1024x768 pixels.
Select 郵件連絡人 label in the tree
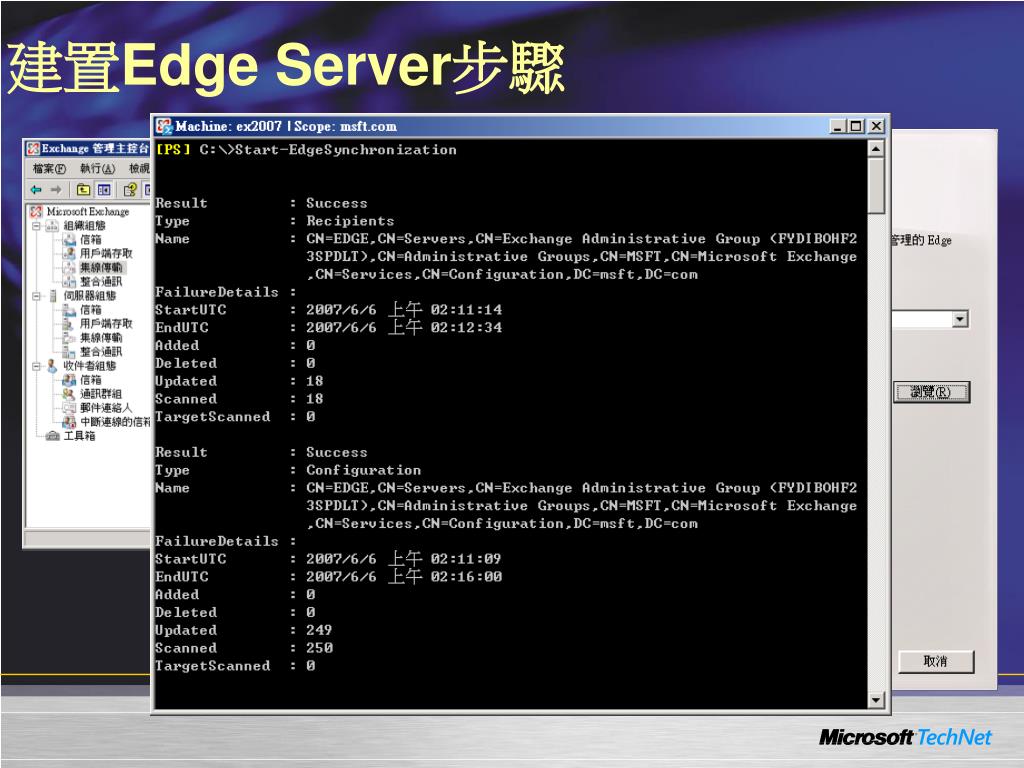(106, 408)
